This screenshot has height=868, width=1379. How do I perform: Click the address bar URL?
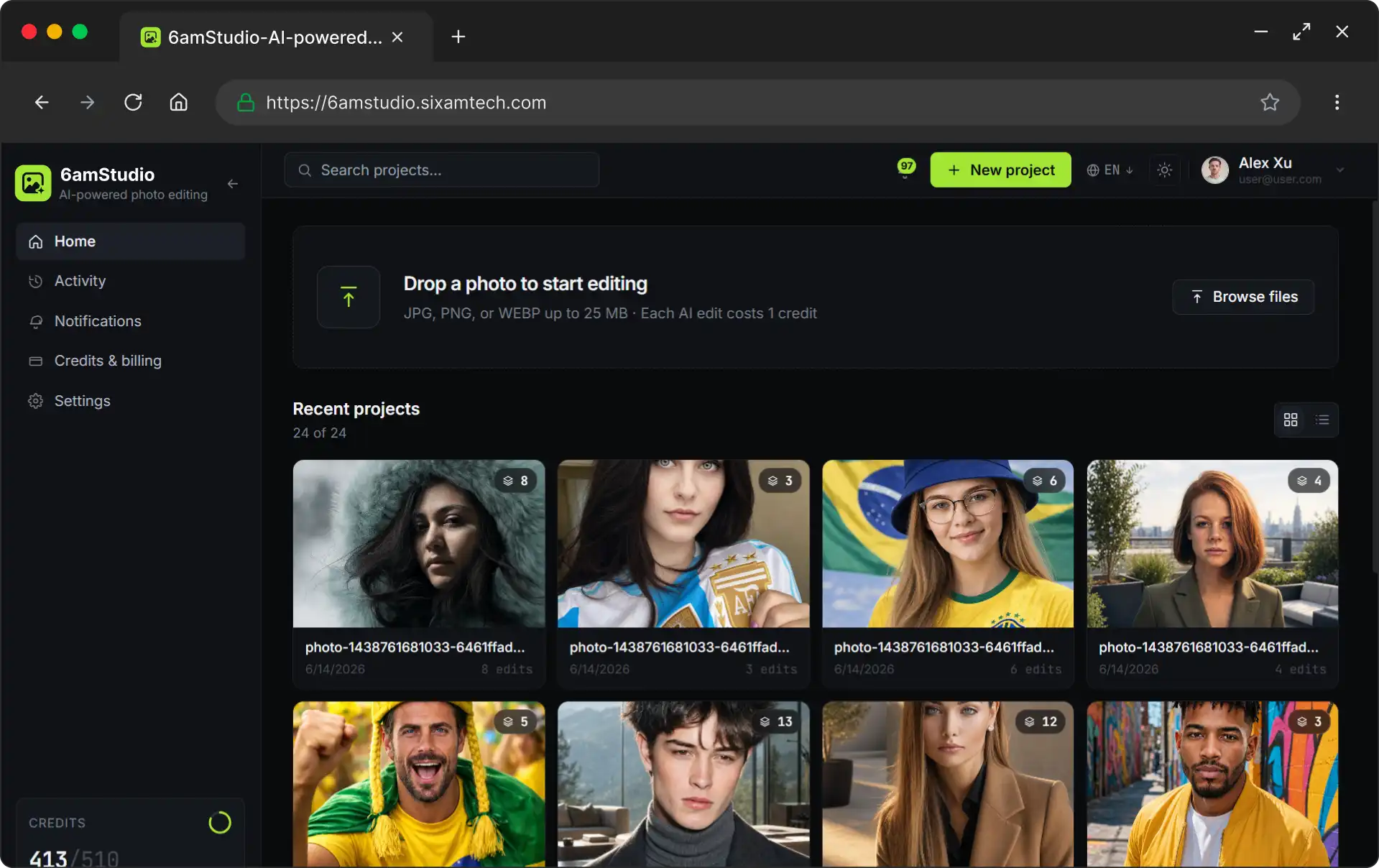point(406,103)
